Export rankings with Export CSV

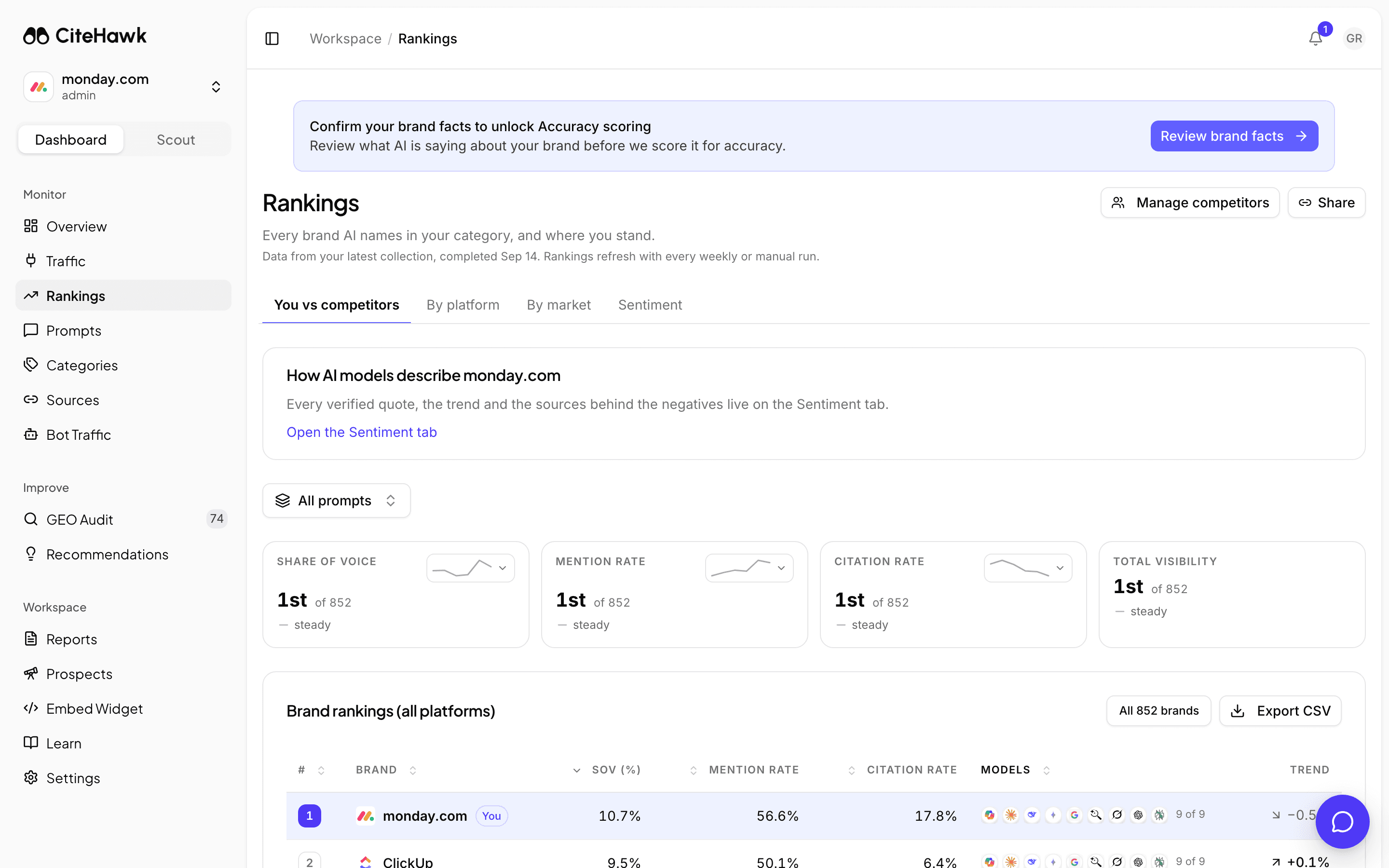tap(1280, 711)
